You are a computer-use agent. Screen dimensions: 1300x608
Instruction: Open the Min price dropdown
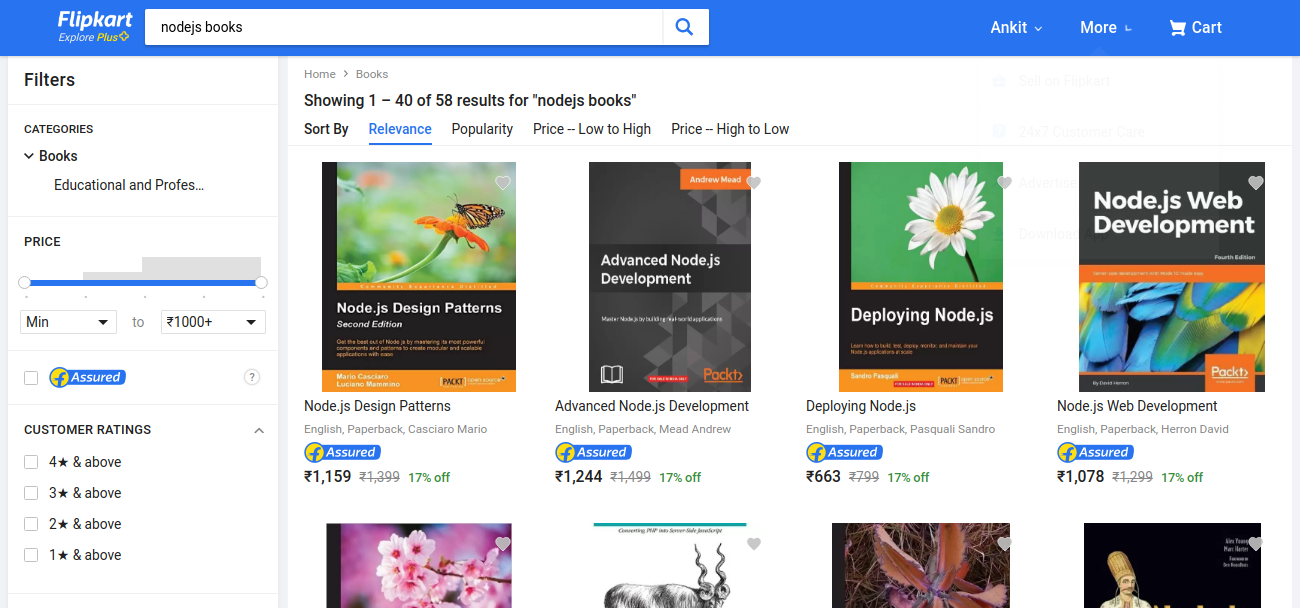68,322
